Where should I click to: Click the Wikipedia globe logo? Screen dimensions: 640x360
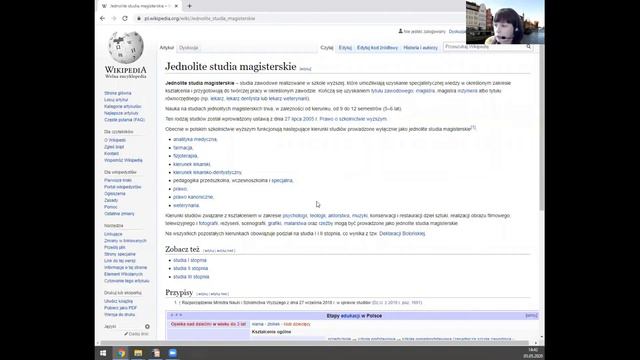[x=126, y=47]
